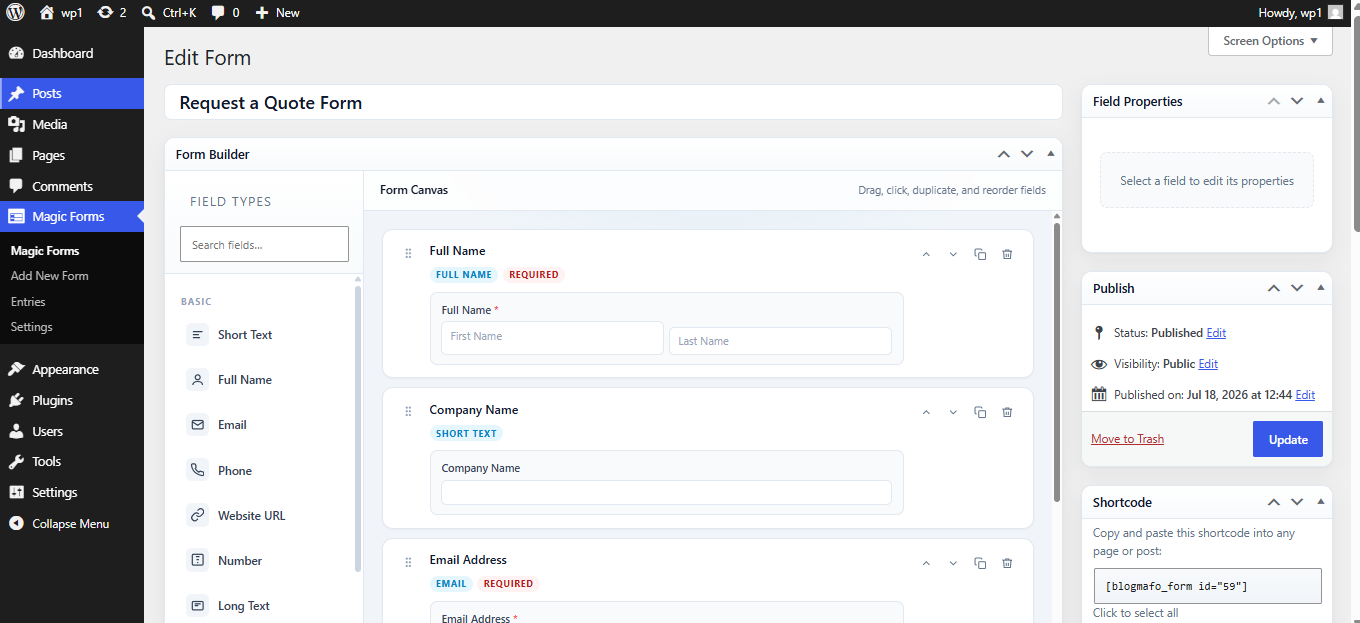Open Dashboard in the admin menu
The height and width of the screenshot is (623, 1360).
72,53
